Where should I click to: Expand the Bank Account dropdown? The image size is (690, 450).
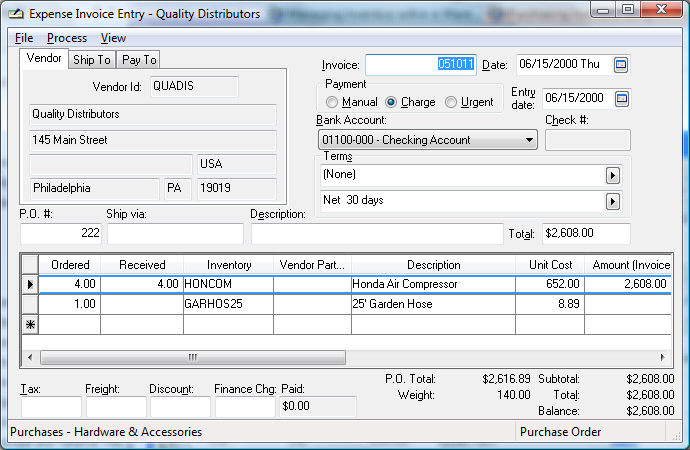tap(529, 140)
